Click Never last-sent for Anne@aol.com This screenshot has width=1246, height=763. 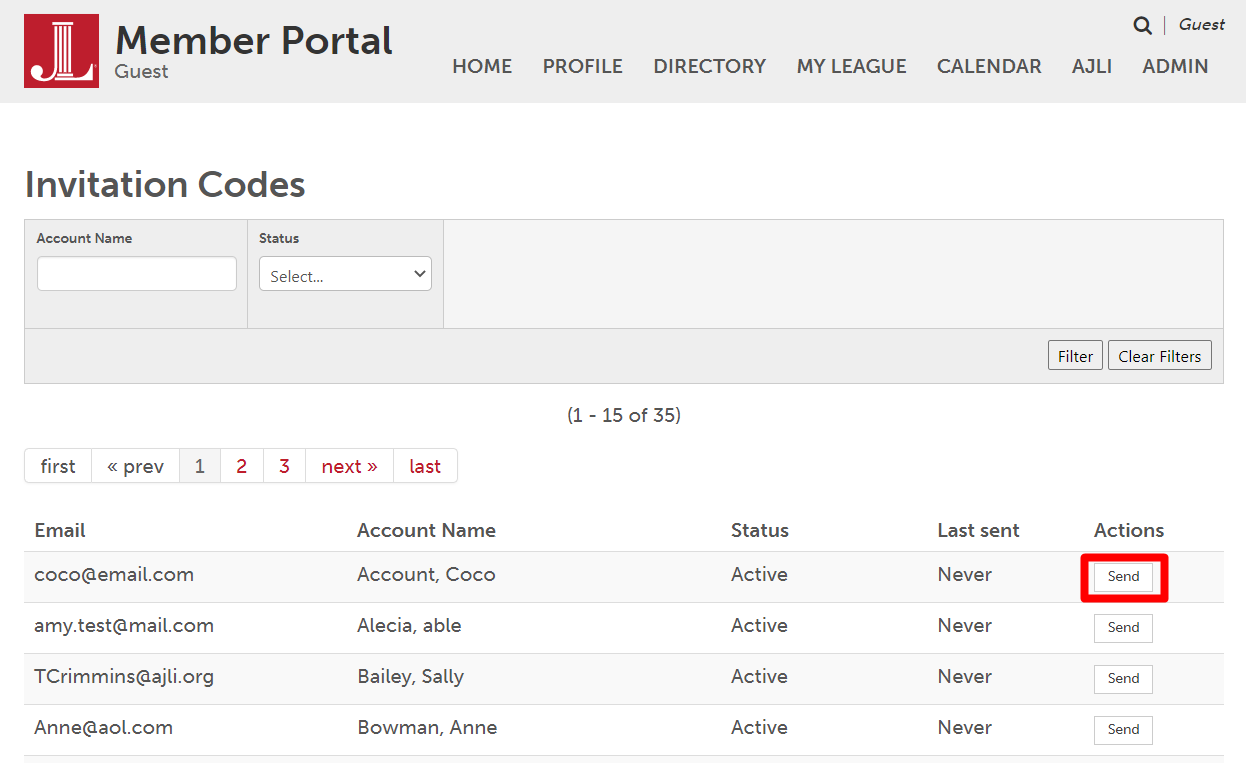965,728
